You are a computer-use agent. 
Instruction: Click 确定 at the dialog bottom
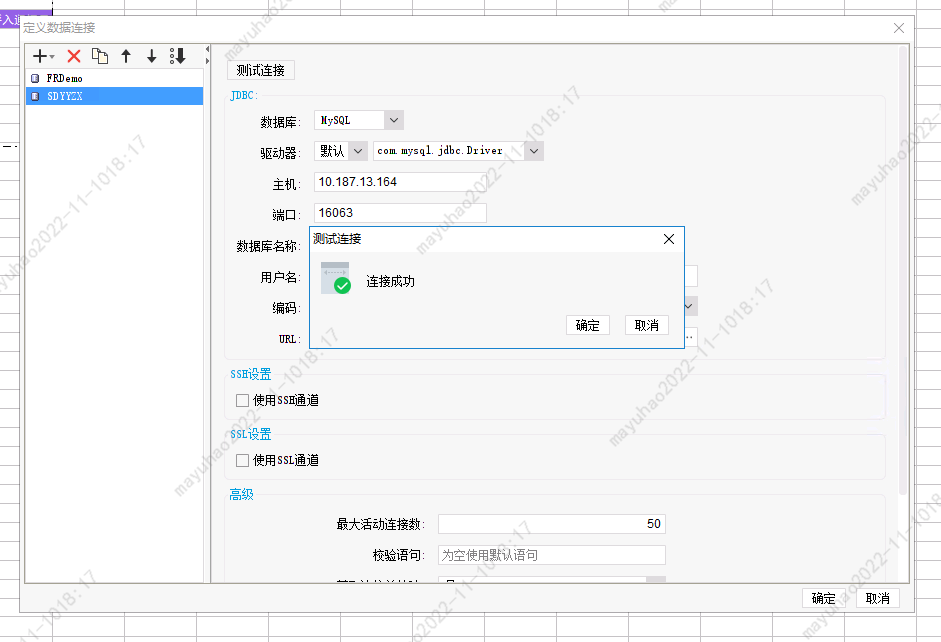[823, 598]
